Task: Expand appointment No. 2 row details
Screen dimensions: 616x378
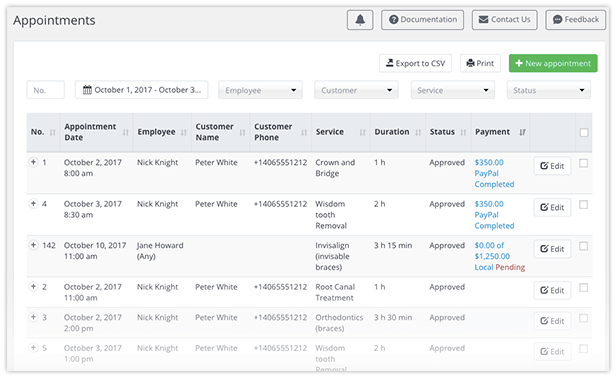Action: tap(33, 286)
